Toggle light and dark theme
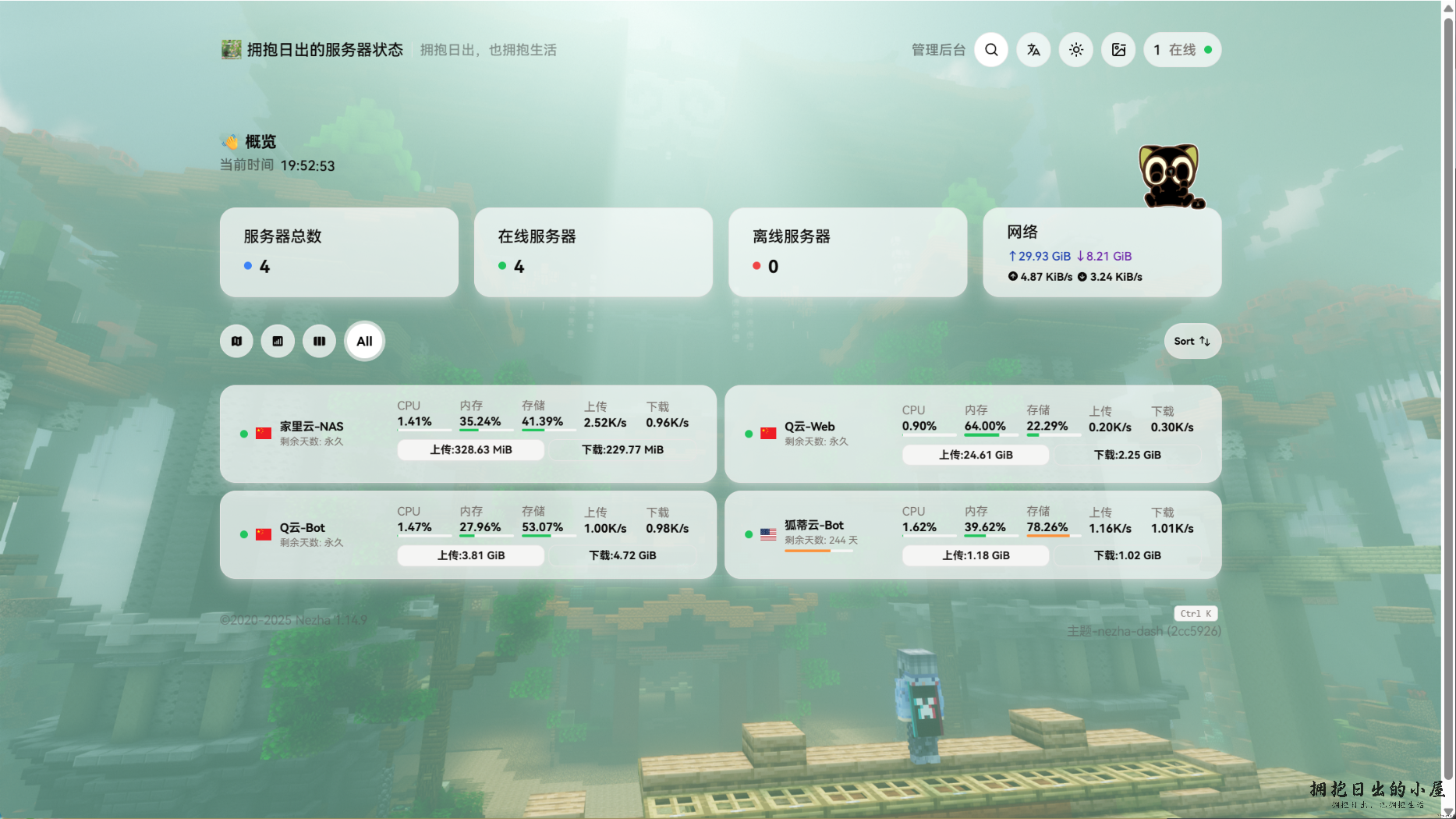This screenshot has height=819, width=1456. pos(1076,49)
